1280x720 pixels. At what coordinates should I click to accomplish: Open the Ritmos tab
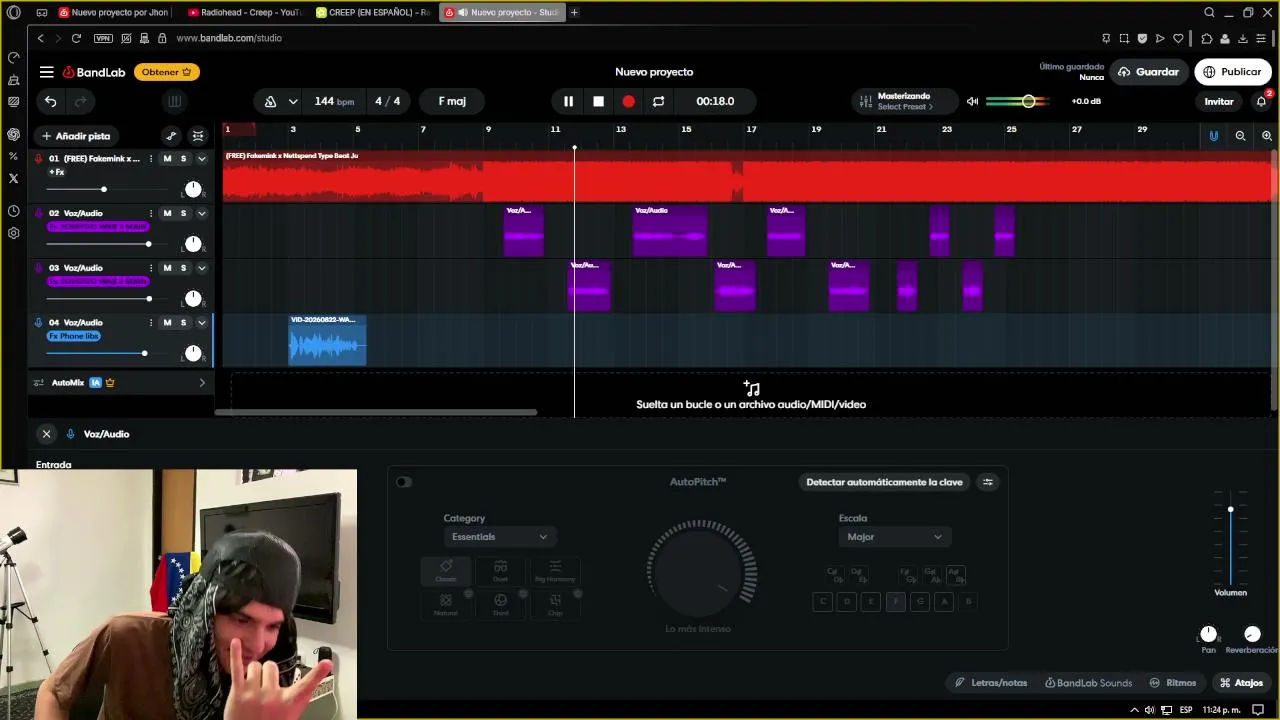(x=1173, y=683)
